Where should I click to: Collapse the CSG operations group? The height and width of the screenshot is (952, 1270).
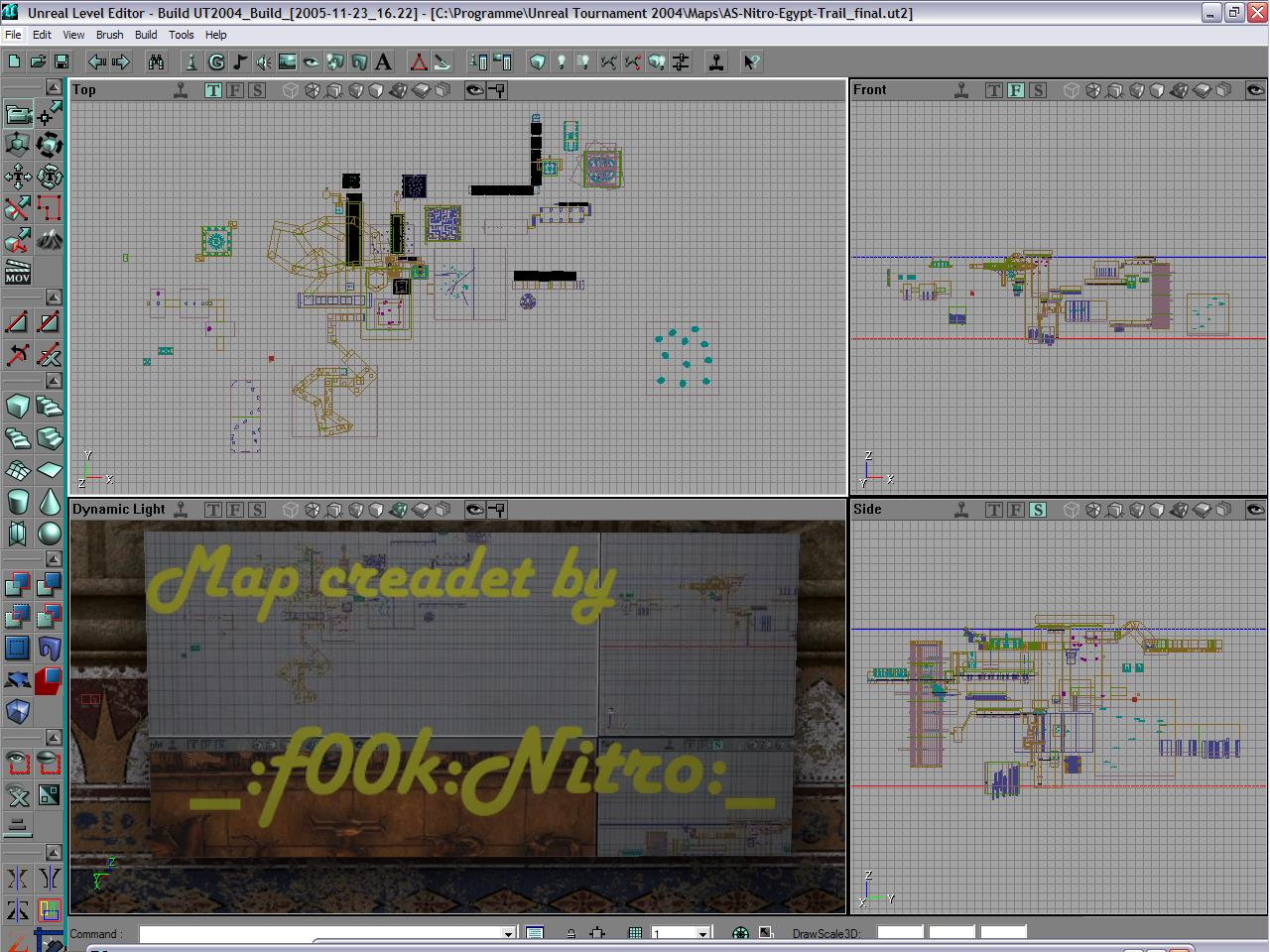(54, 560)
